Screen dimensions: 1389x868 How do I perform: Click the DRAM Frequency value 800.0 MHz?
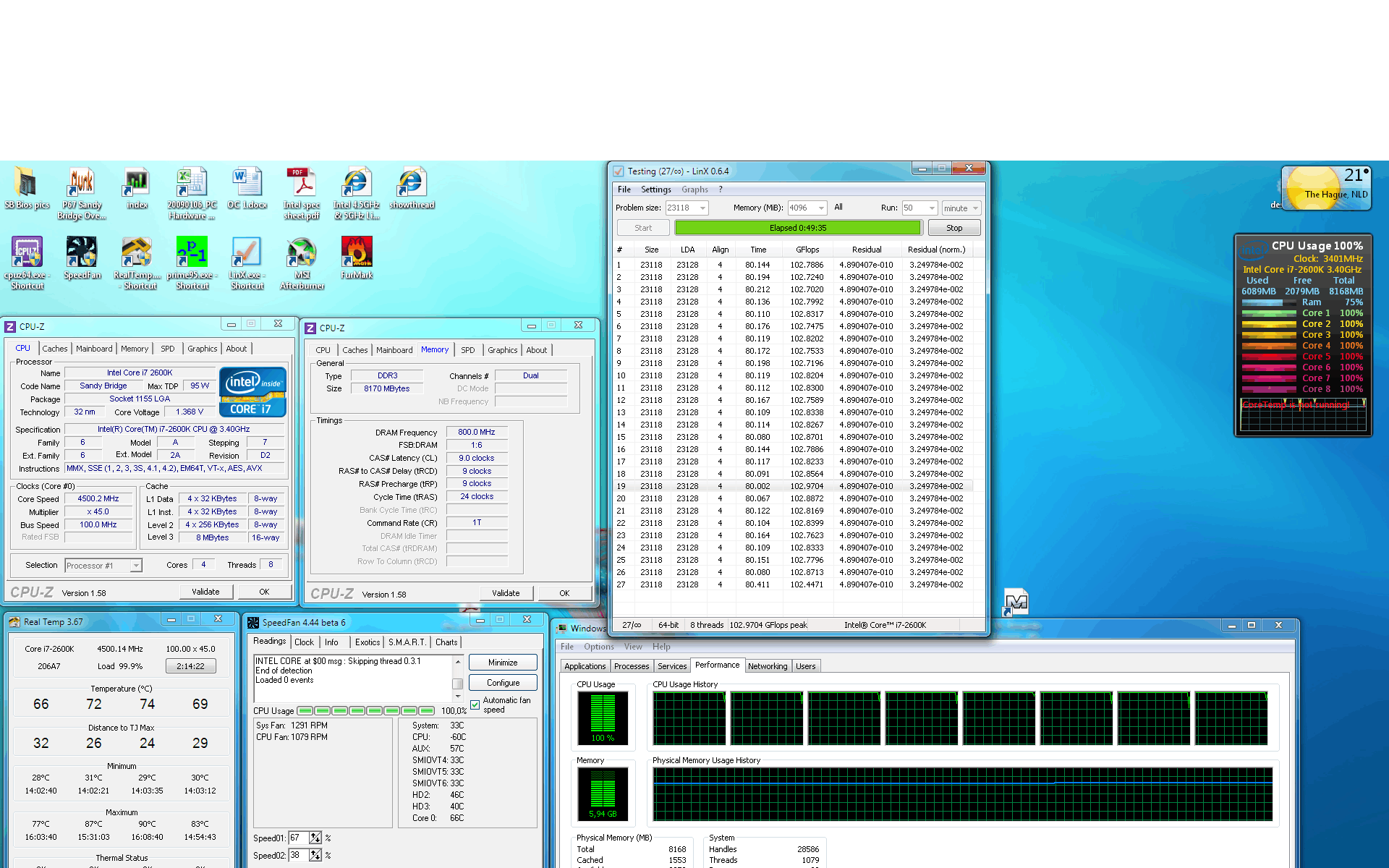tap(477, 432)
